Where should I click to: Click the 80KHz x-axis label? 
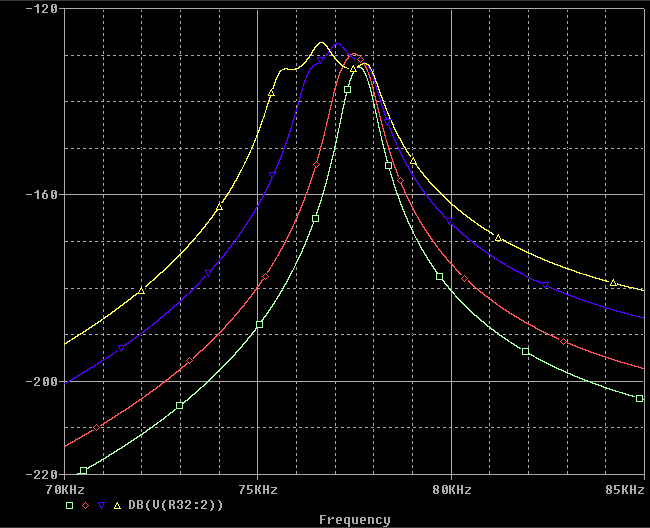click(x=452, y=490)
